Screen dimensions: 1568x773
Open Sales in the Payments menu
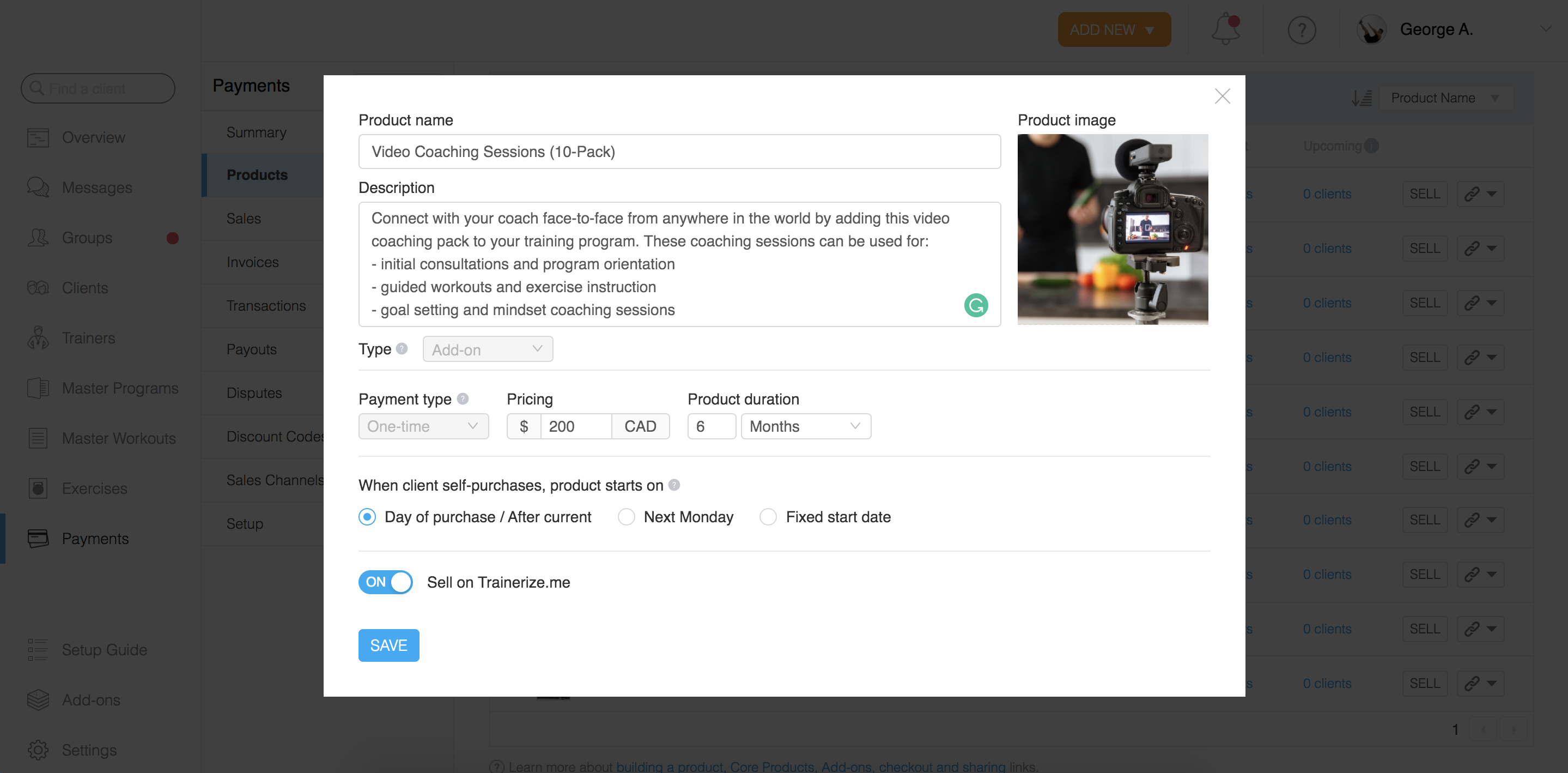click(x=244, y=218)
